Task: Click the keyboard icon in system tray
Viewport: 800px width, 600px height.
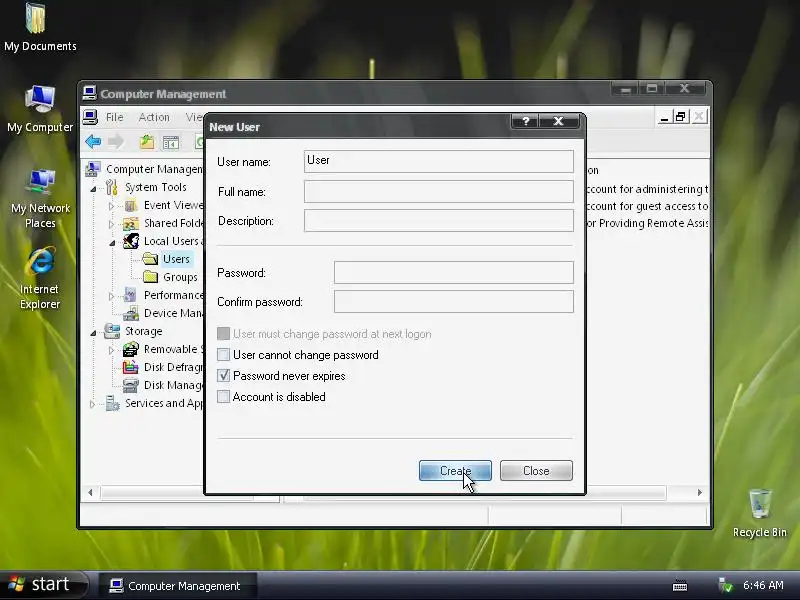Action: pyautogui.click(x=680, y=585)
